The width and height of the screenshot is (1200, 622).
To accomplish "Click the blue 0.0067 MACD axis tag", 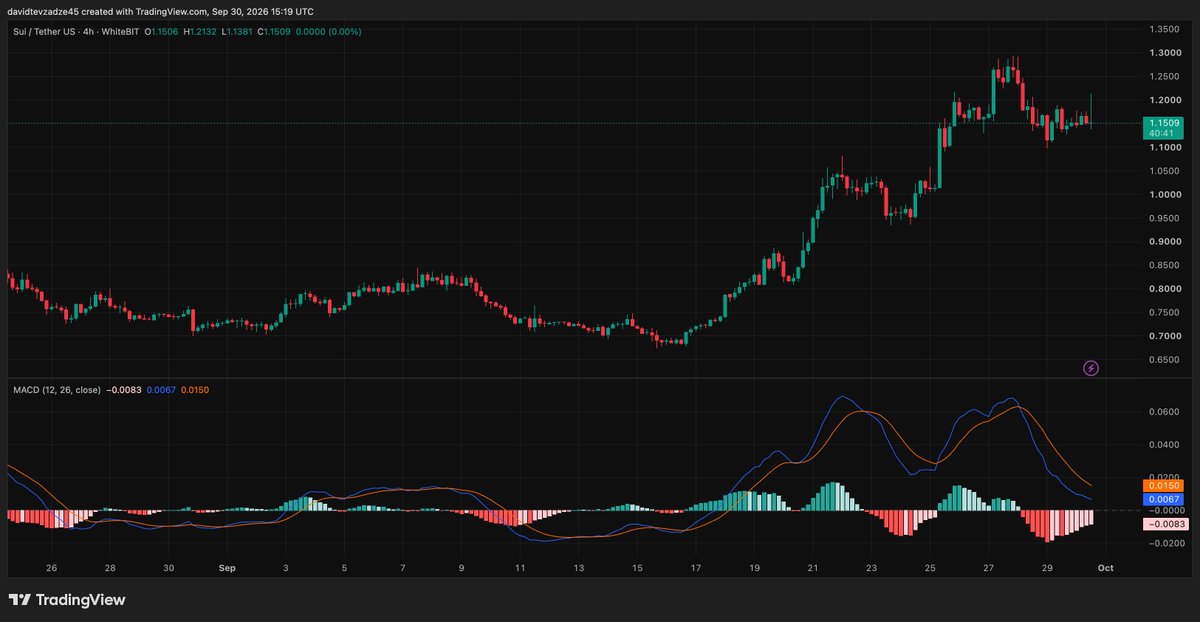I will (1162, 498).
